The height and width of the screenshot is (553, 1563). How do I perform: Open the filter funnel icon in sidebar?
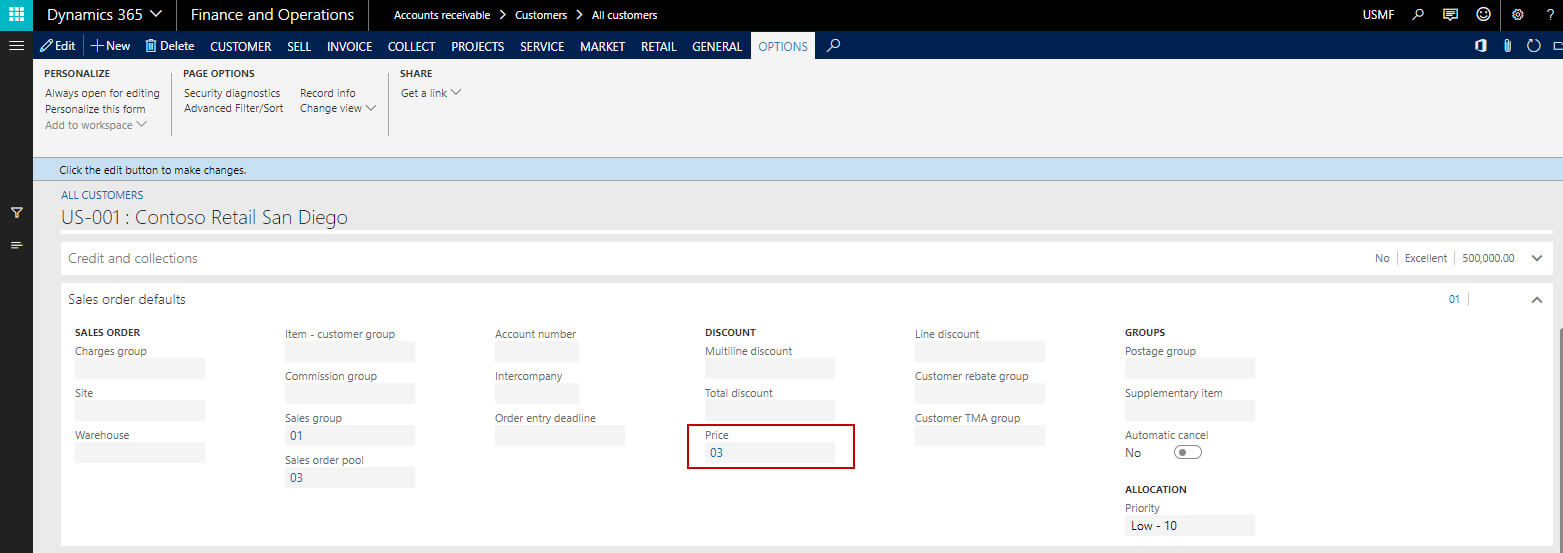pyautogui.click(x=16, y=213)
